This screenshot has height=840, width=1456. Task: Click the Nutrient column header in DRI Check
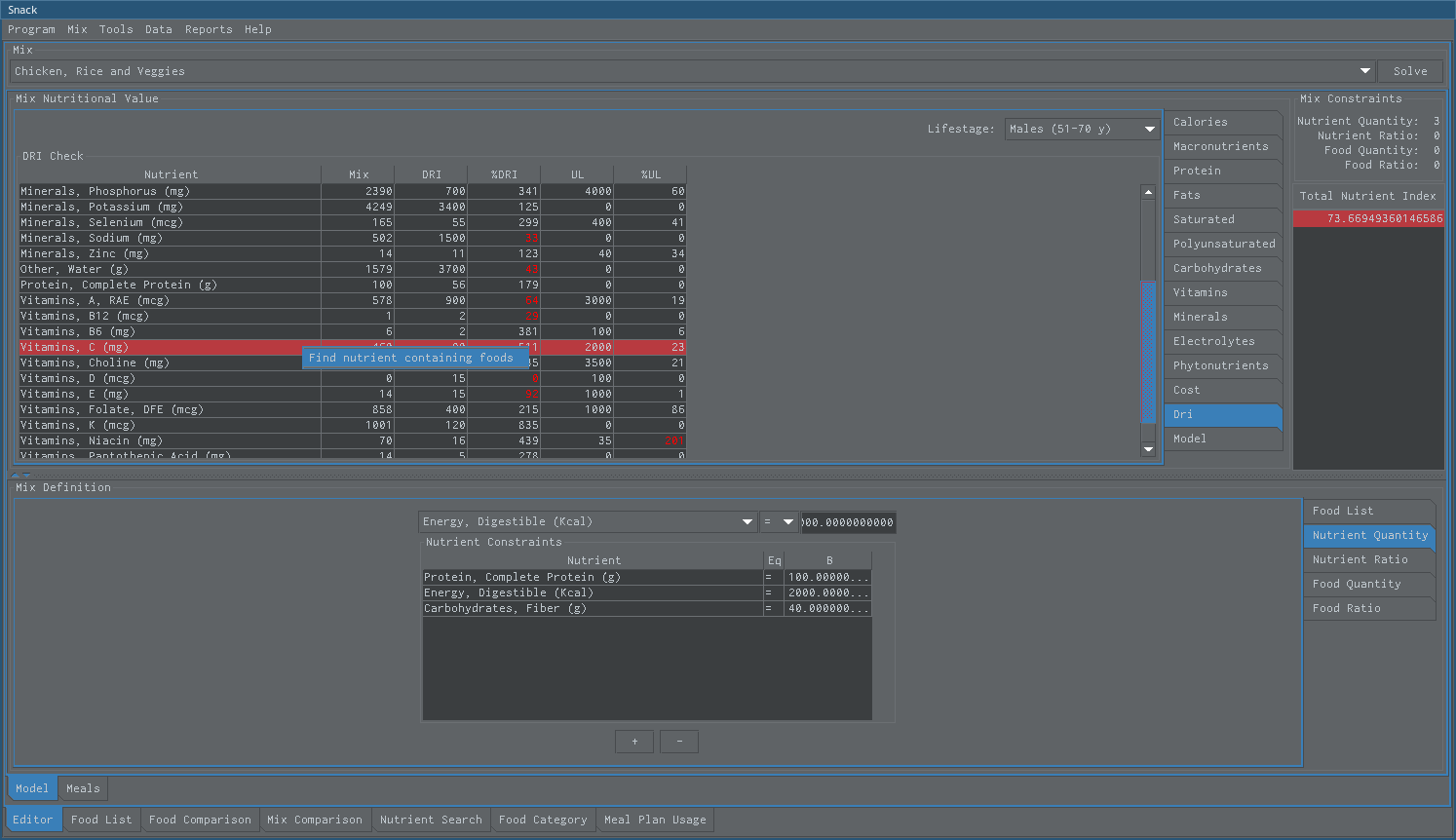point(171,174)
